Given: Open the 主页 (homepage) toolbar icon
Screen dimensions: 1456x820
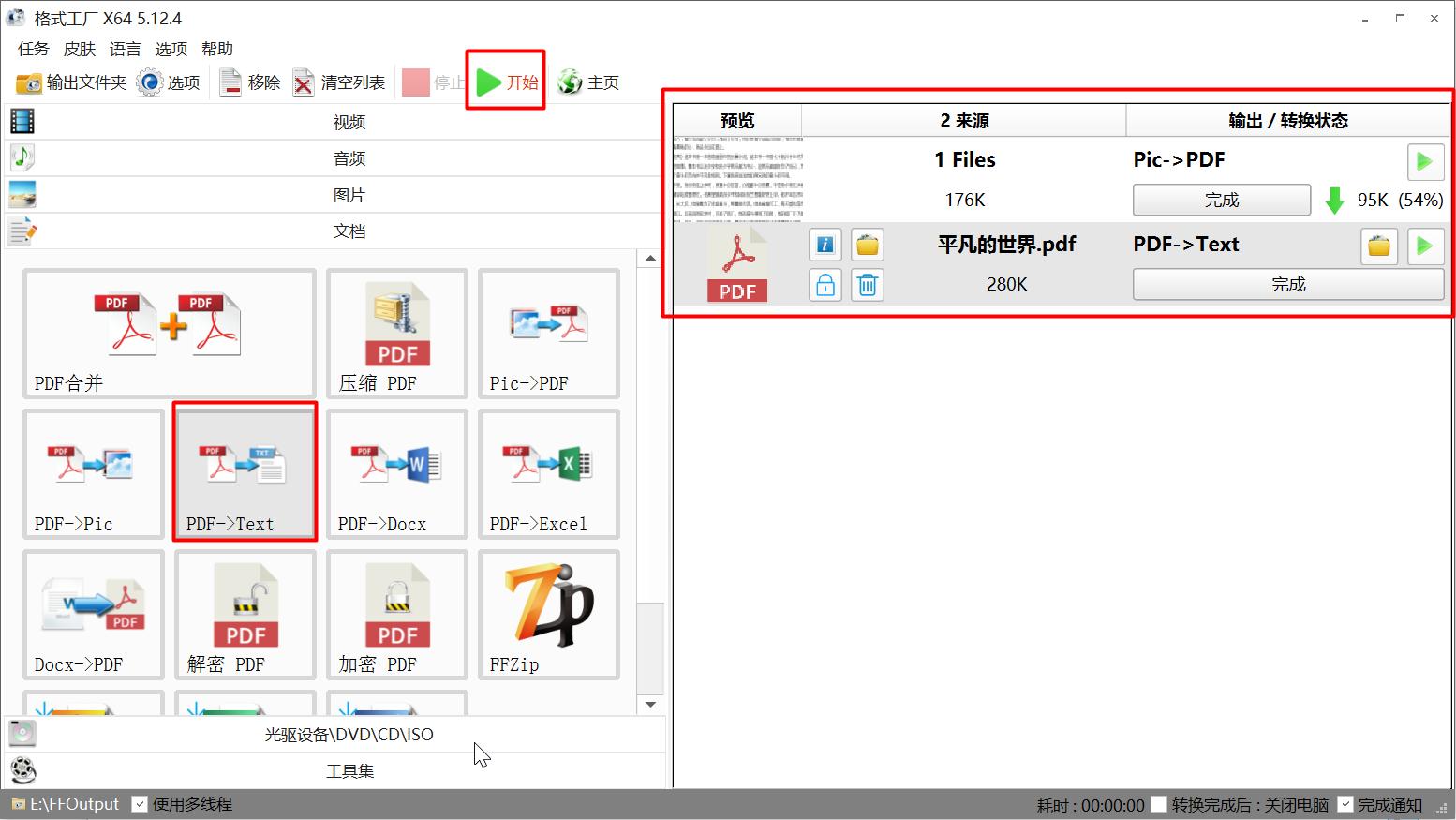Looking at the screenshot, I should 588,82.
